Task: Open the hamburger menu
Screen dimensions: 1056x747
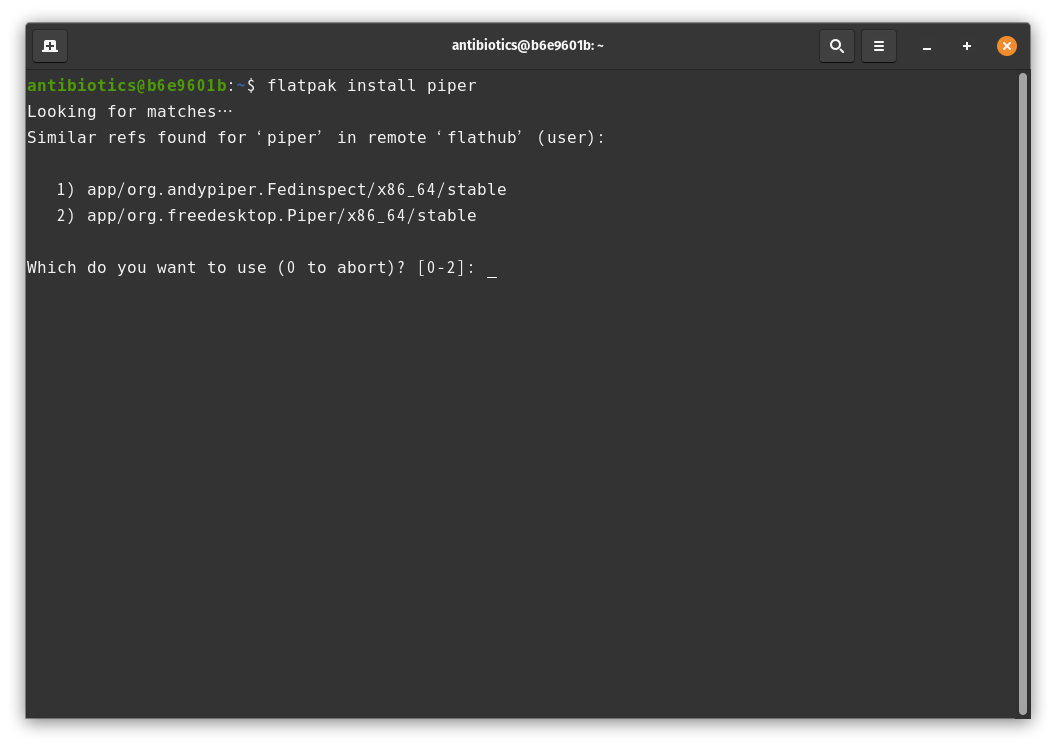Action: (879, 46)
